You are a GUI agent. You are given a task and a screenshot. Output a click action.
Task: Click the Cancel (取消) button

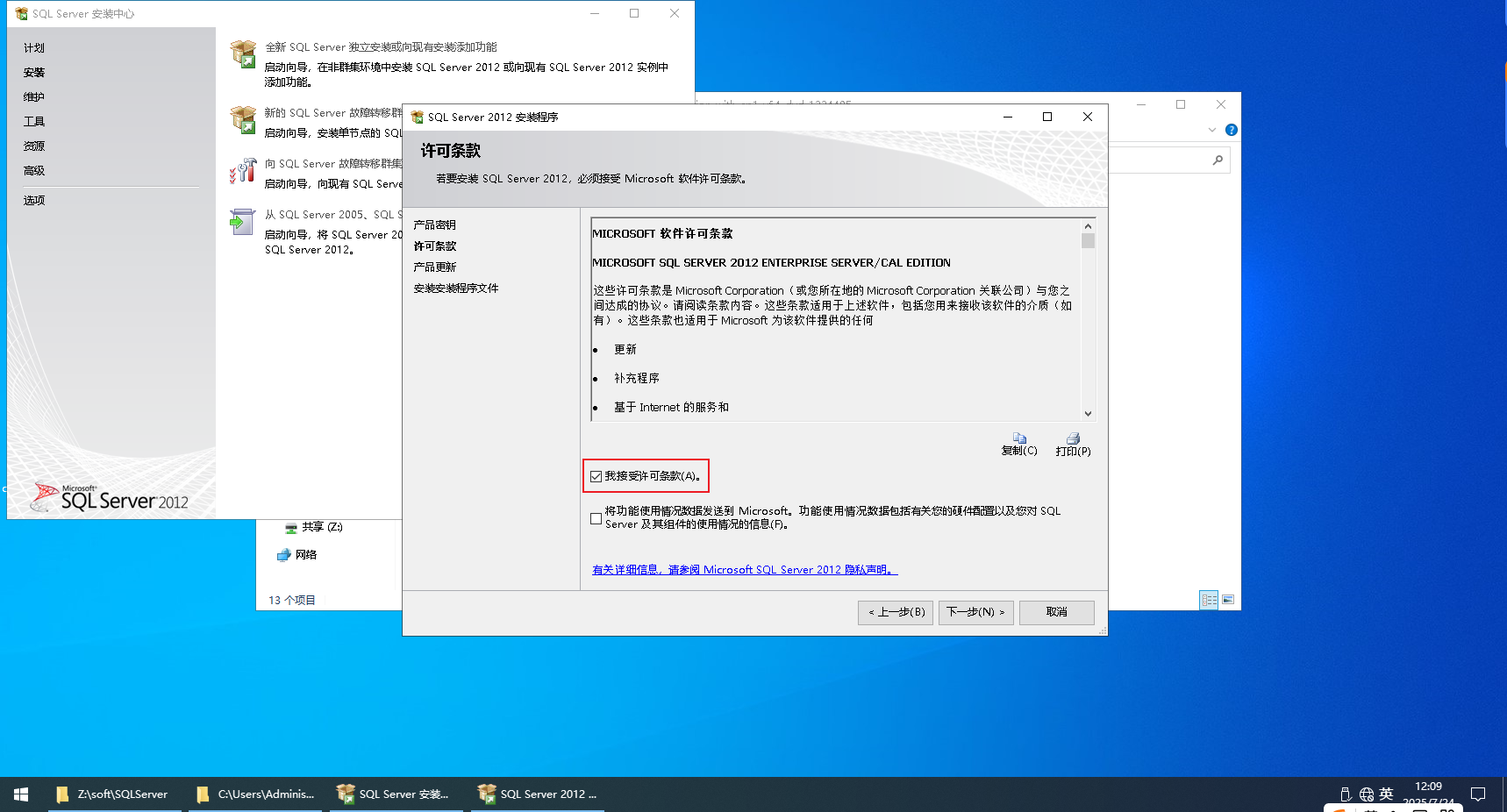1057,612
